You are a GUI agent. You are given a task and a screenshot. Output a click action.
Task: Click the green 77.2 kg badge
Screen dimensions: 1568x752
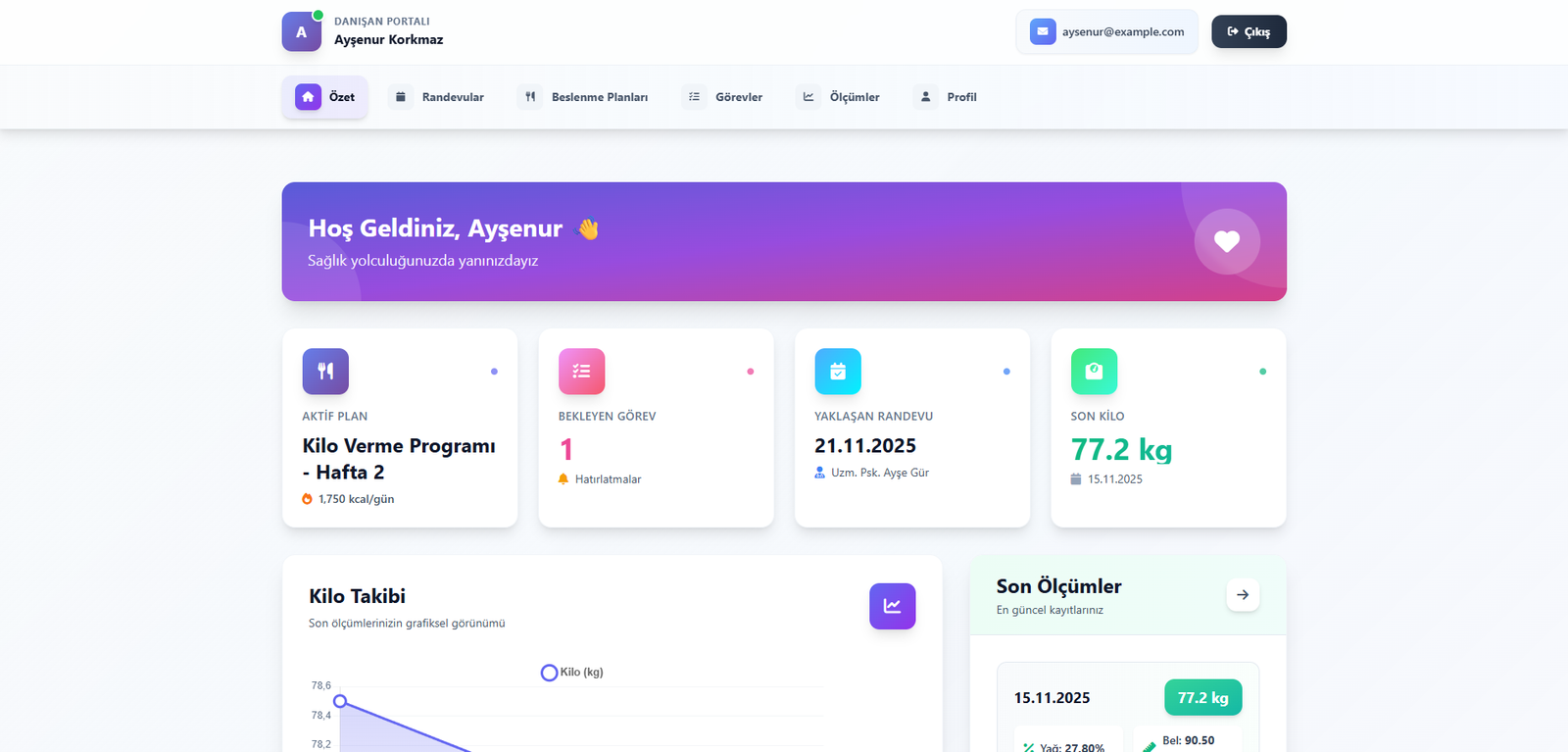point(1202,698)
